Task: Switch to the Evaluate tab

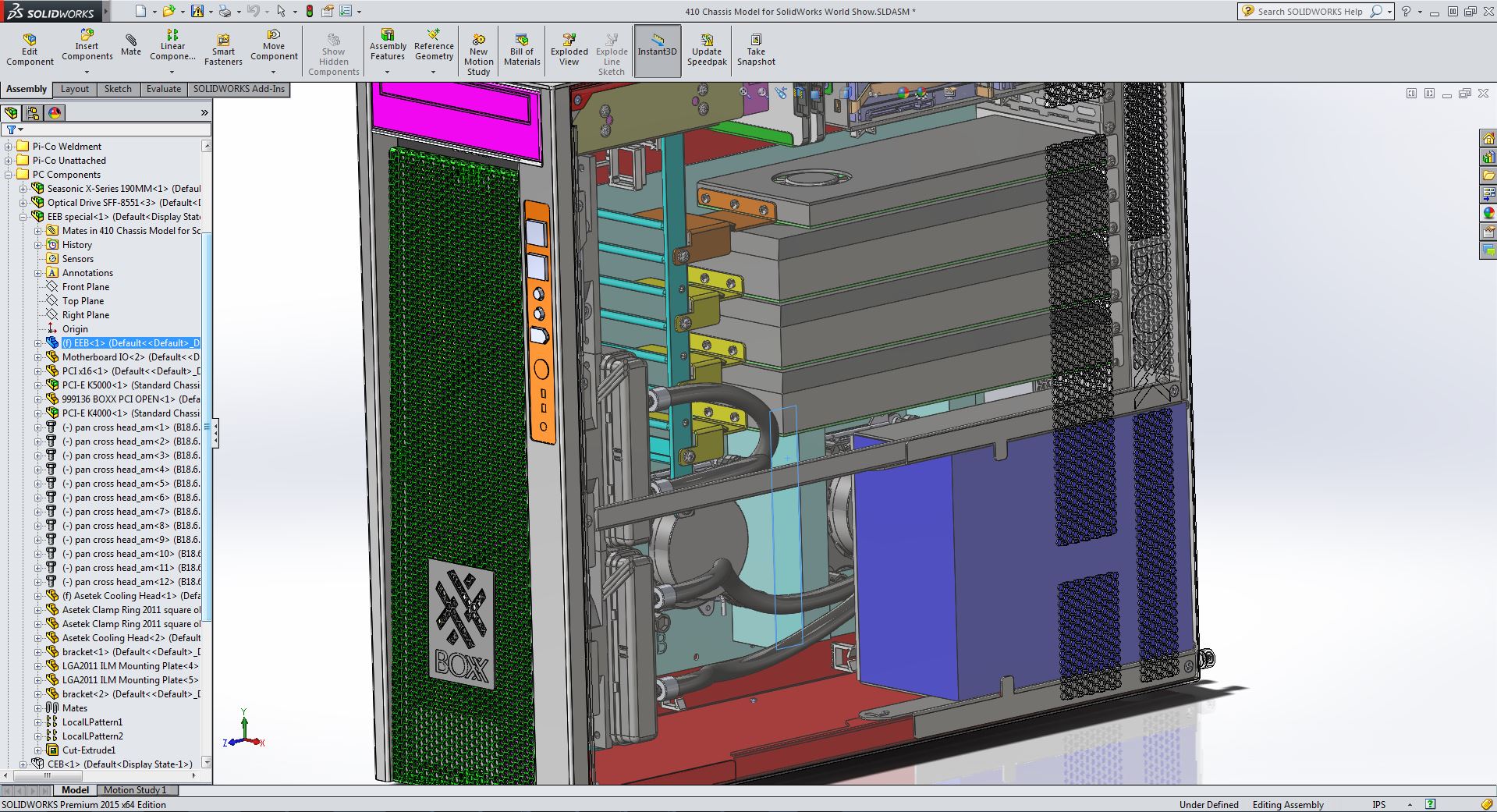Action: pyautogui.click(x=162, y=89)
